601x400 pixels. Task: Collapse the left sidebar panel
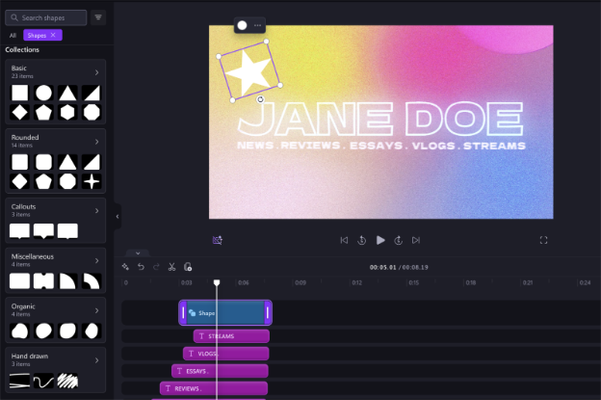117,216
